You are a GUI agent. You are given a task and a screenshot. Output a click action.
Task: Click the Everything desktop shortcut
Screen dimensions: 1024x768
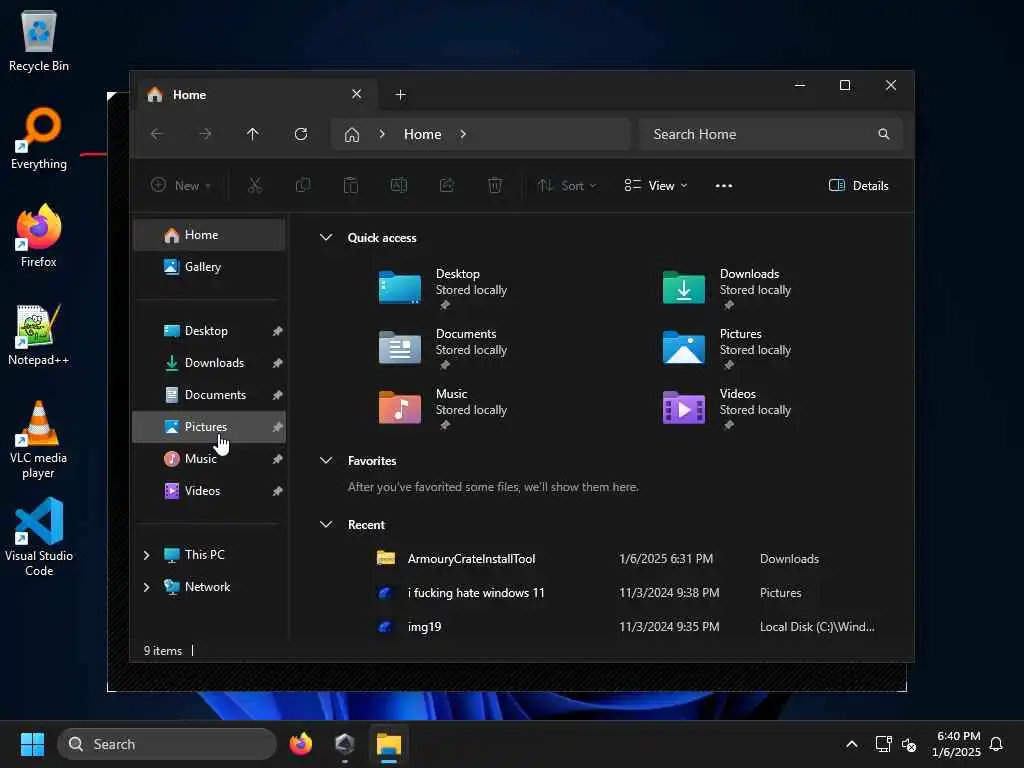coord(39,139)
